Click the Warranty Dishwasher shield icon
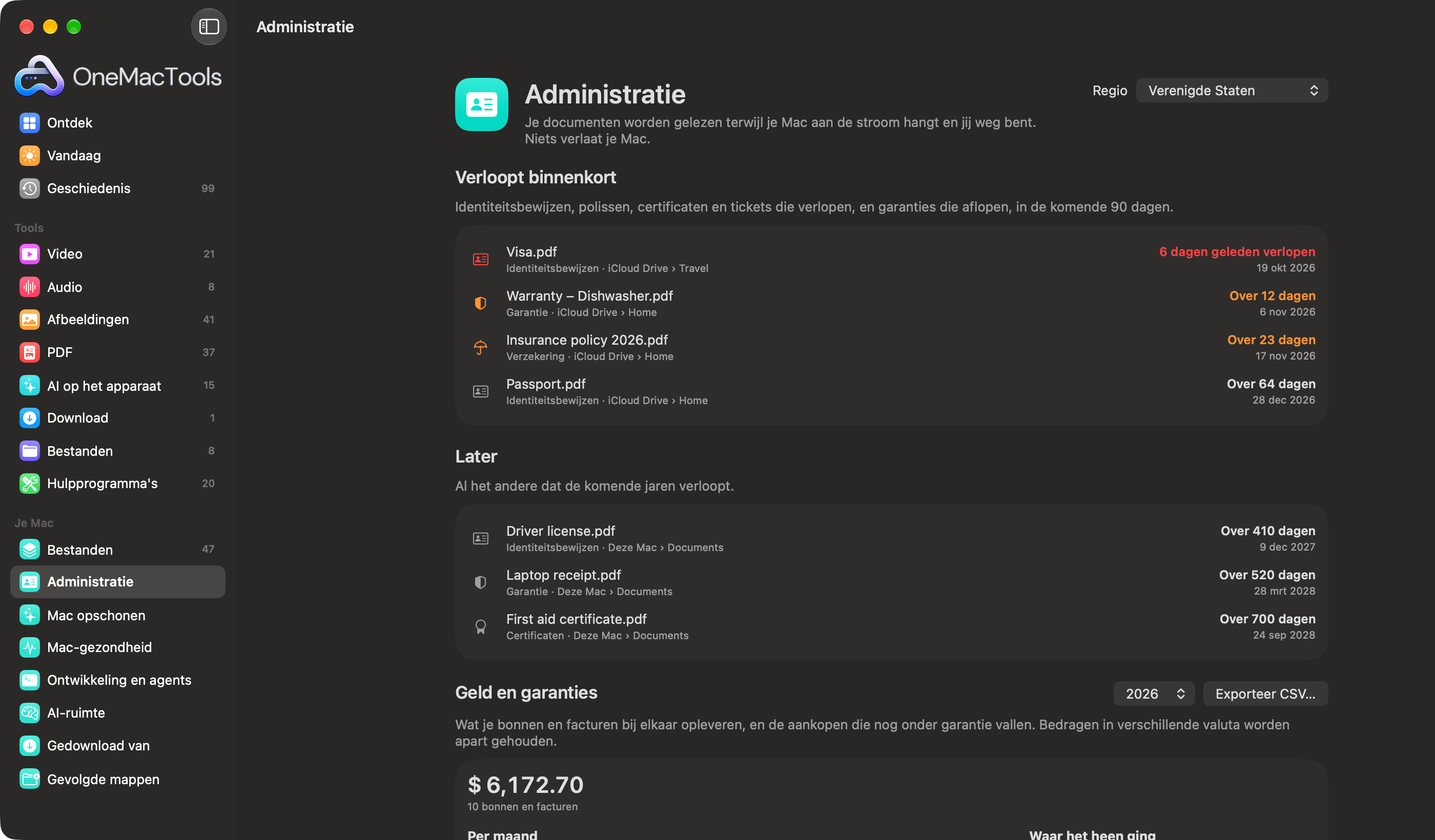1435x840 pixels. [x=481, y=303]
